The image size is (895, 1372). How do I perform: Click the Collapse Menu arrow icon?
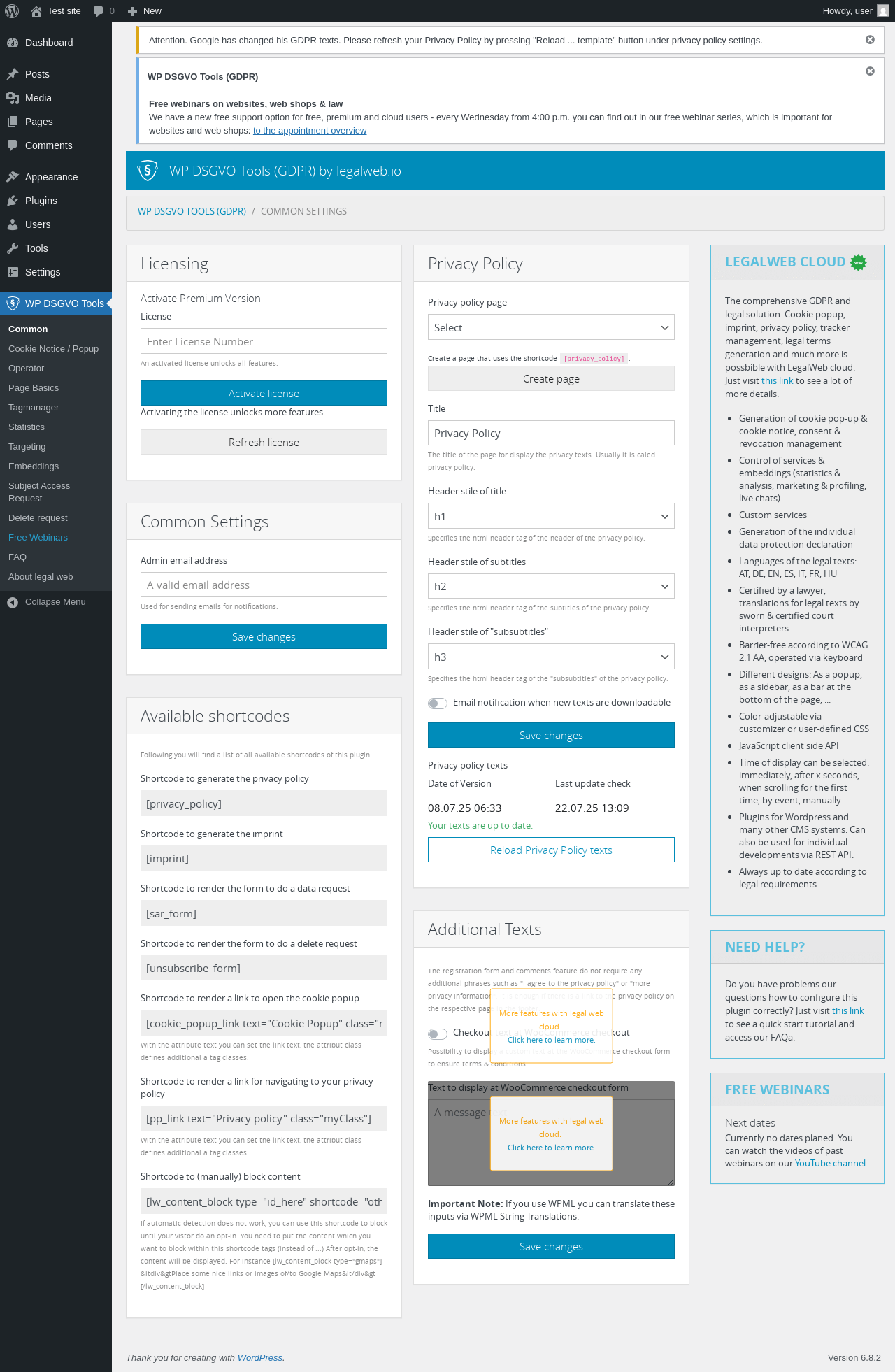[13, 602]
